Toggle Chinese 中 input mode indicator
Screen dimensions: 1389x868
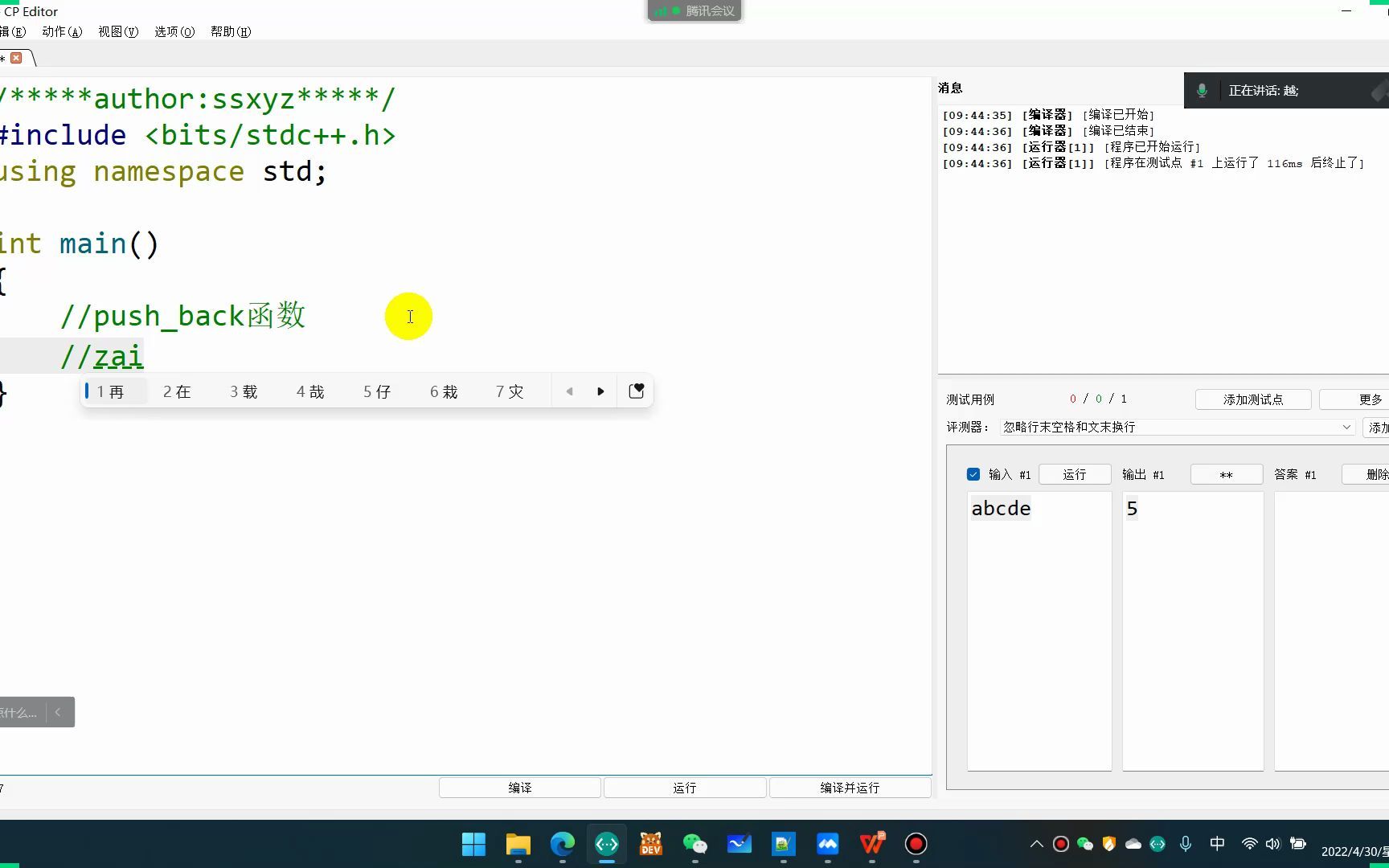[1217, 844]
